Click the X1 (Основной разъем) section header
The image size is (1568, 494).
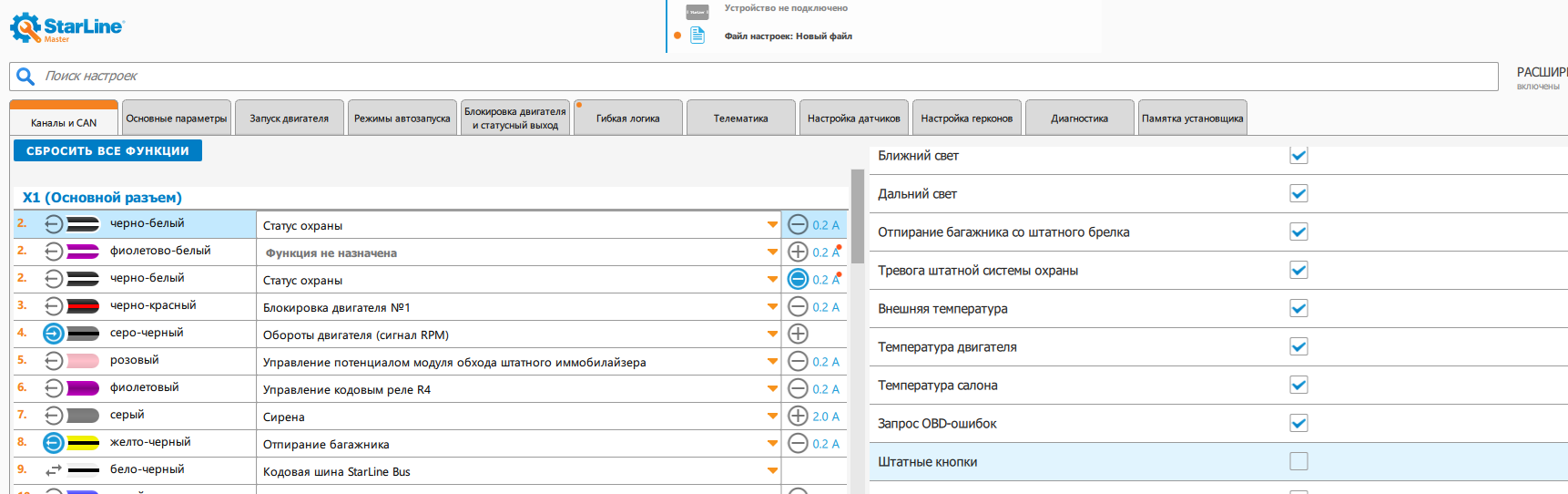[x=102, y=198]
